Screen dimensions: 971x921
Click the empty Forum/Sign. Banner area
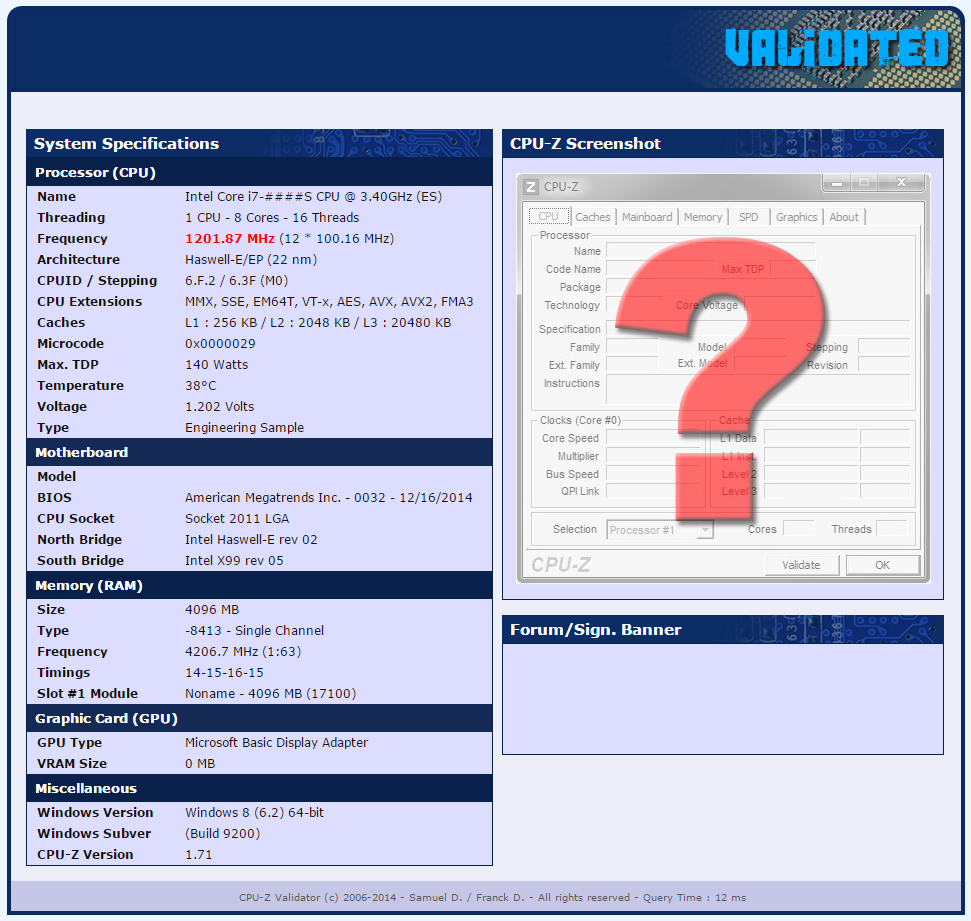(723, 699)
